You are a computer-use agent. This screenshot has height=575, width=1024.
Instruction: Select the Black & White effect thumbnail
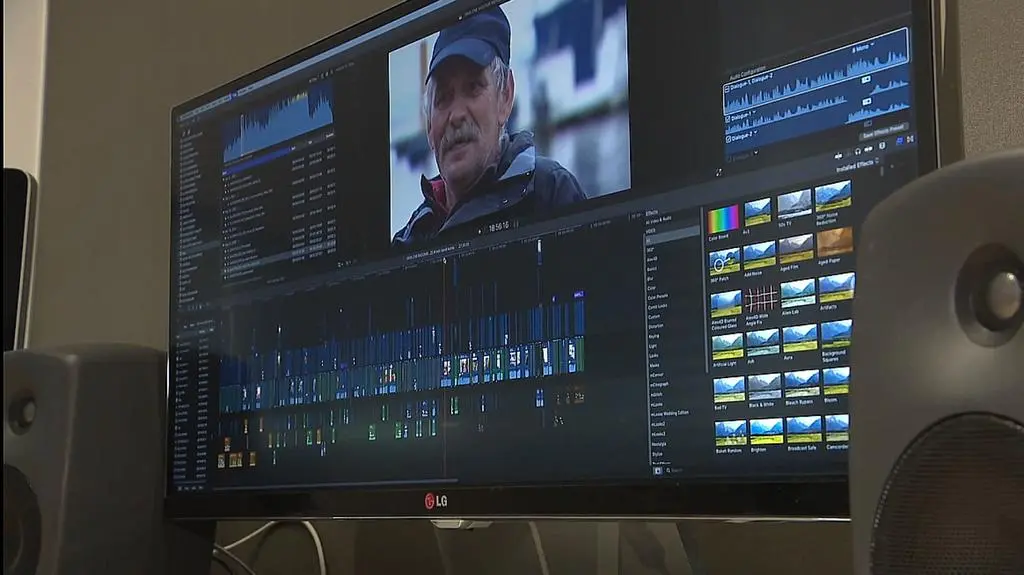764,387
